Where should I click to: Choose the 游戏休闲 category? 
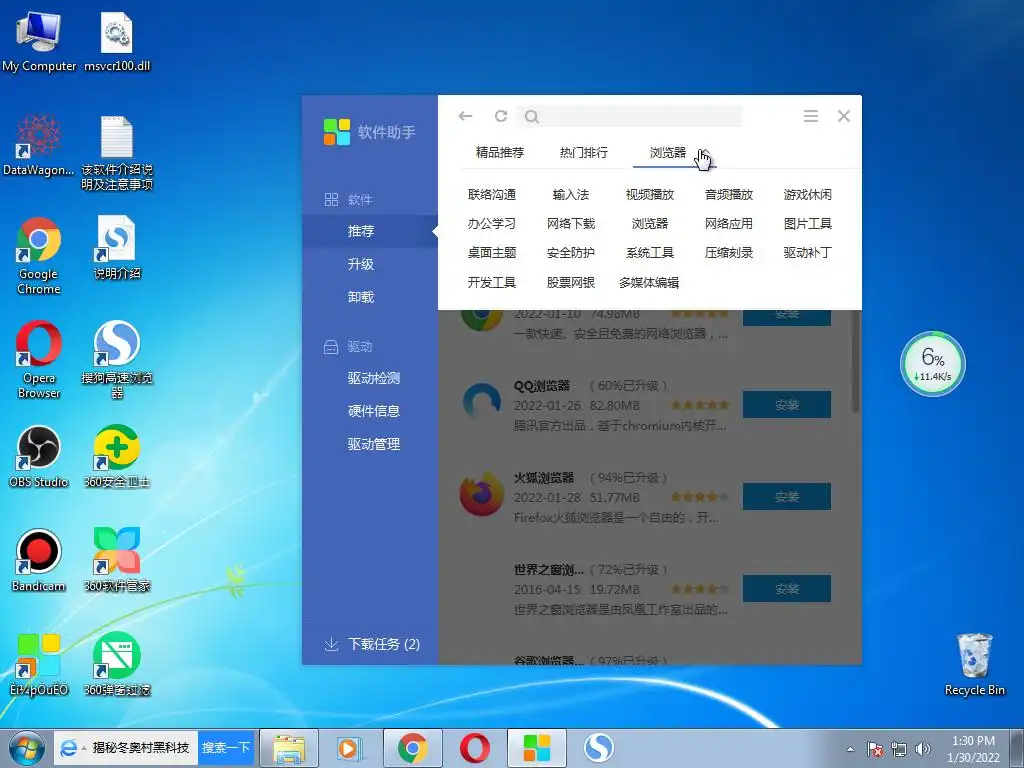(808, 195)
